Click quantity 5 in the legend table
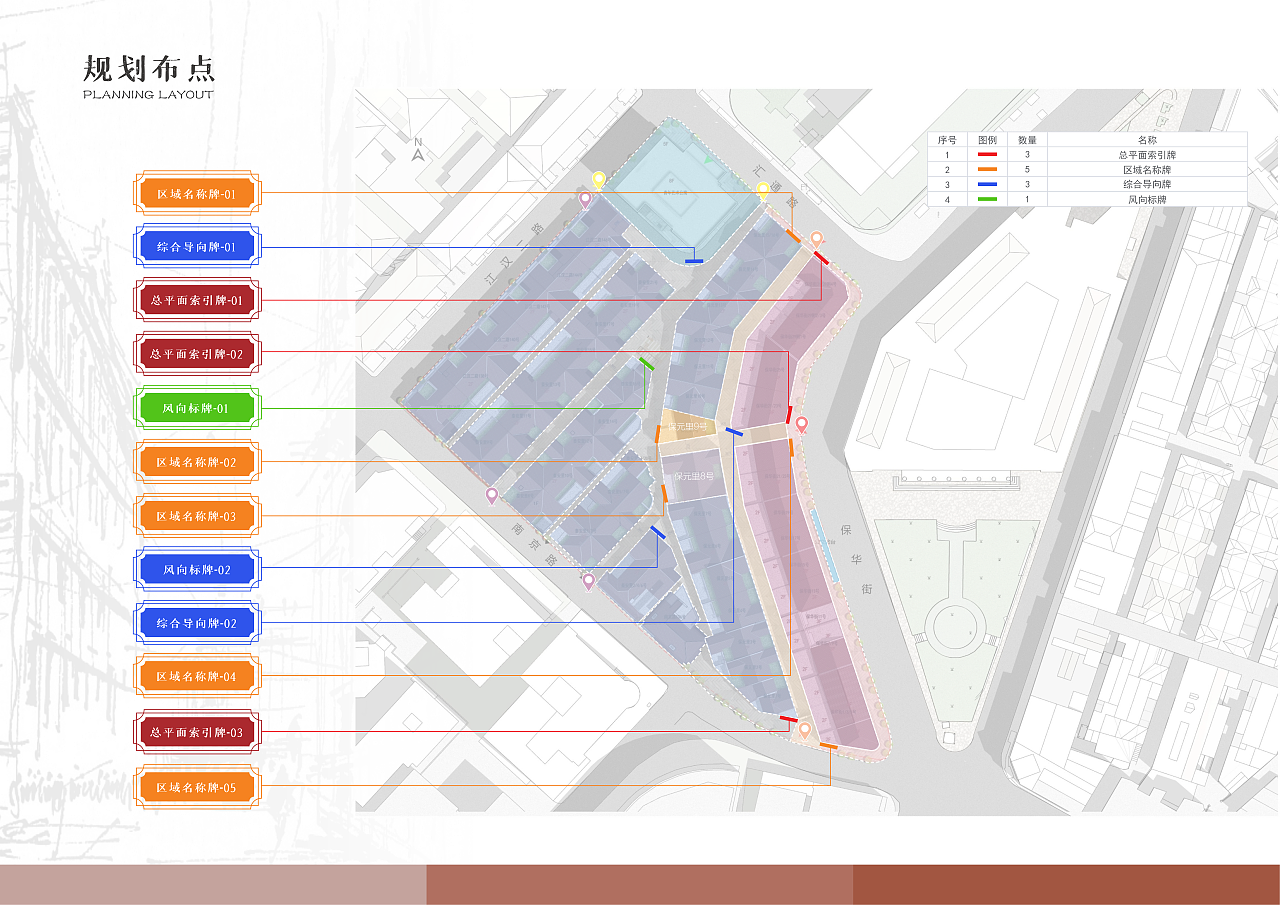The height and width of the screenshot is (905, 1280). (1027, 170)
